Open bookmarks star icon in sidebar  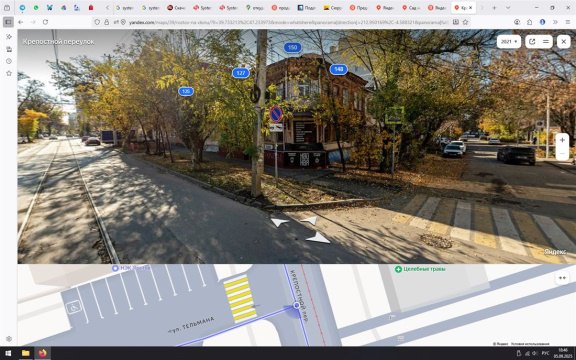tap(9, 73)
